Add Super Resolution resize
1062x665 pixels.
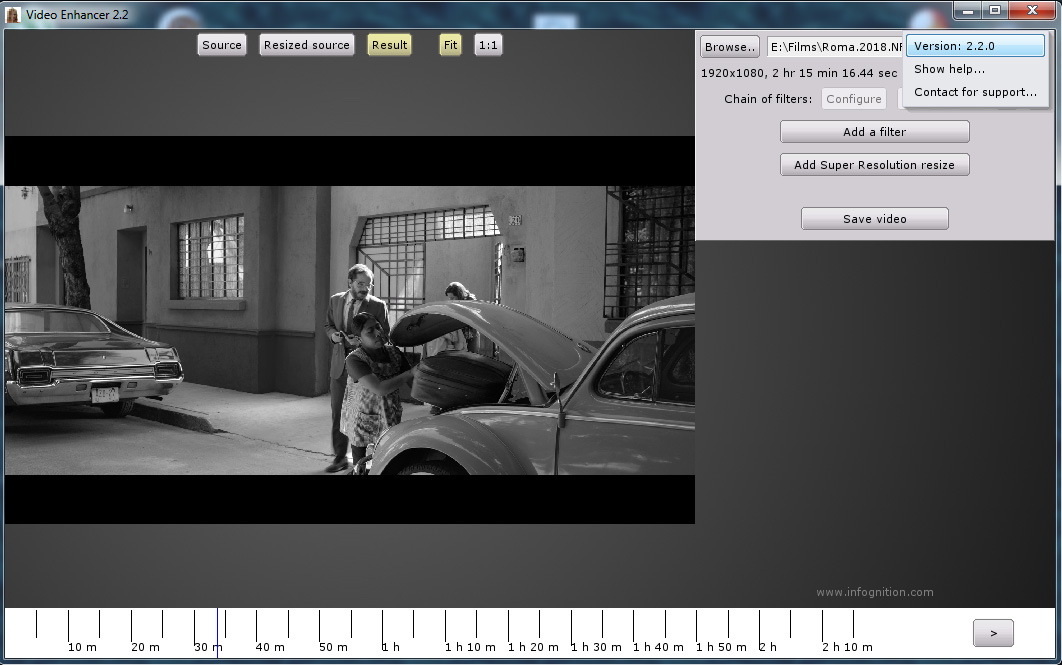[874, 165]
